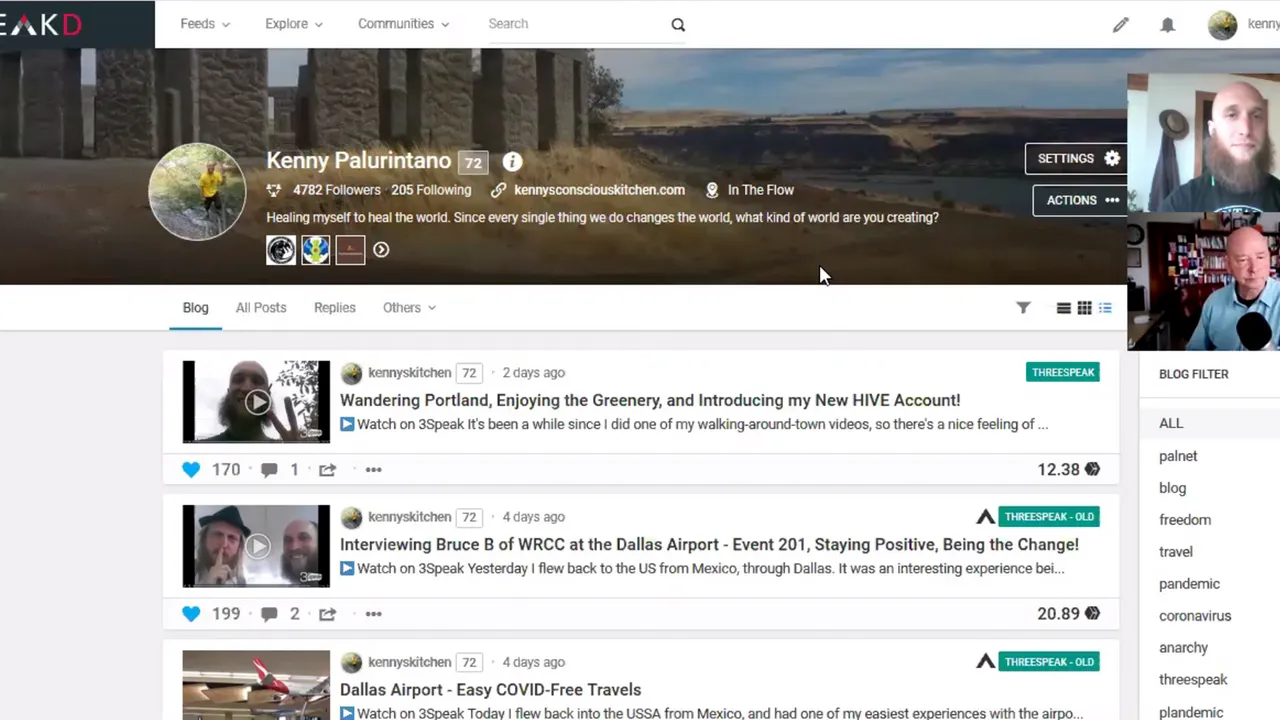The width and height of the screenshot is (1280, 720).
Task: Upvote the Bruce B interview post
Action: tap(191, 614)
